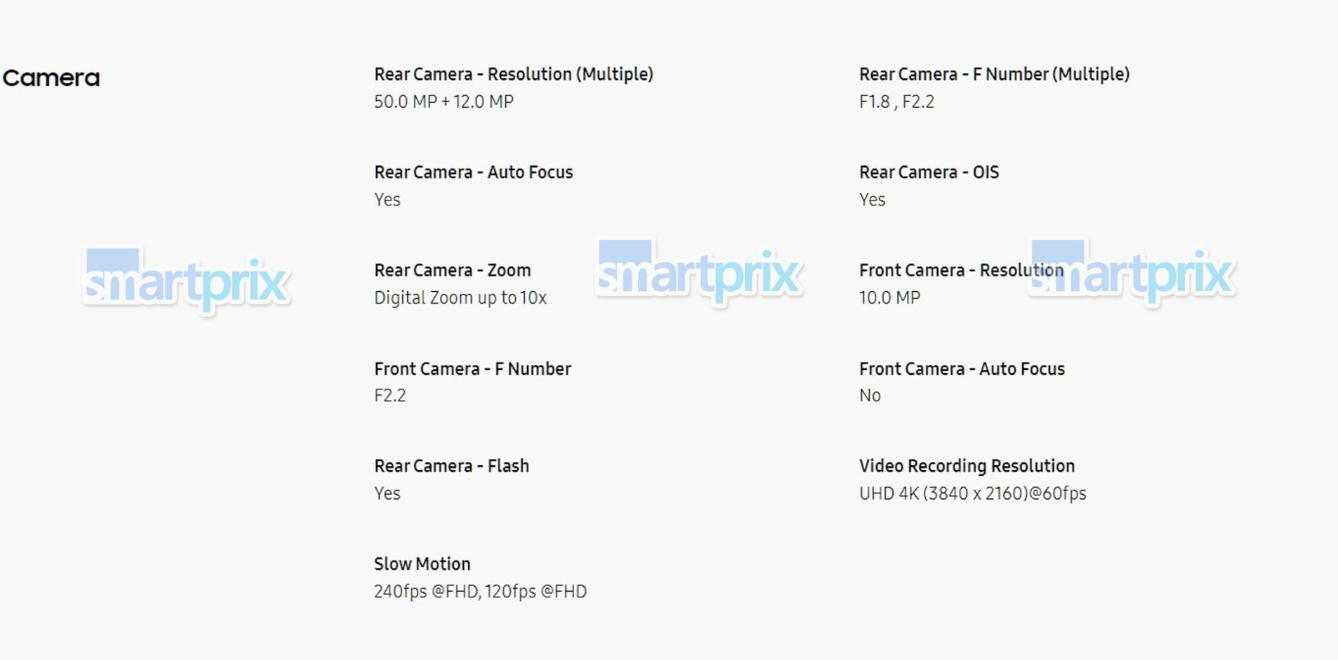
Task: Click the Rear Camera - Auto Focus label
Action: 473,172
